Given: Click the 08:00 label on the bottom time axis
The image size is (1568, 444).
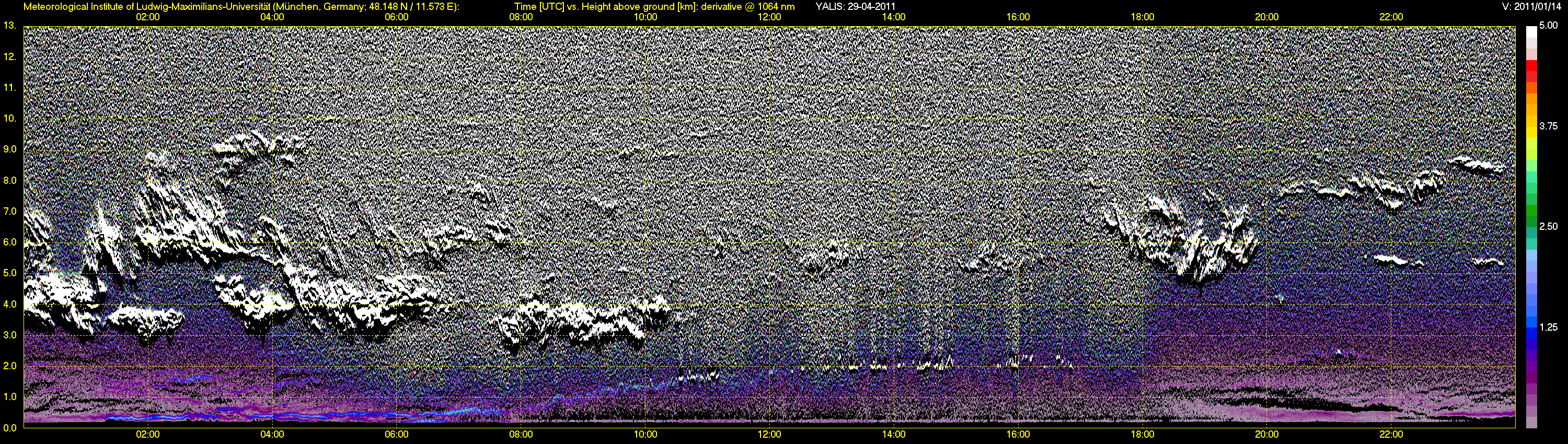Looking at the screenshot, I should (521, 434).
